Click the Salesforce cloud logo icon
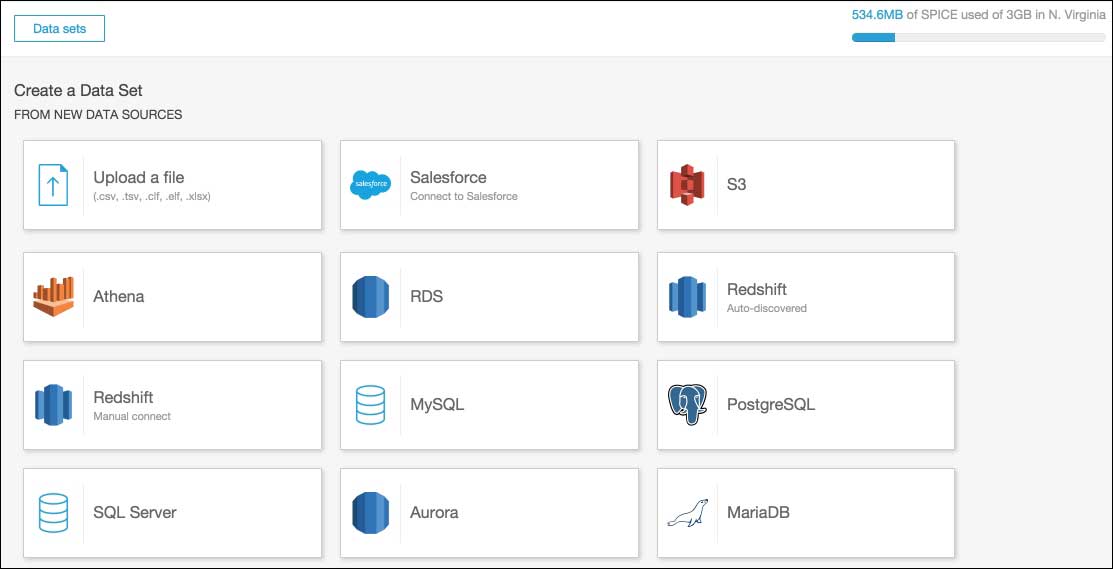This screenshot has height=569, width=1113. [371, 185]
